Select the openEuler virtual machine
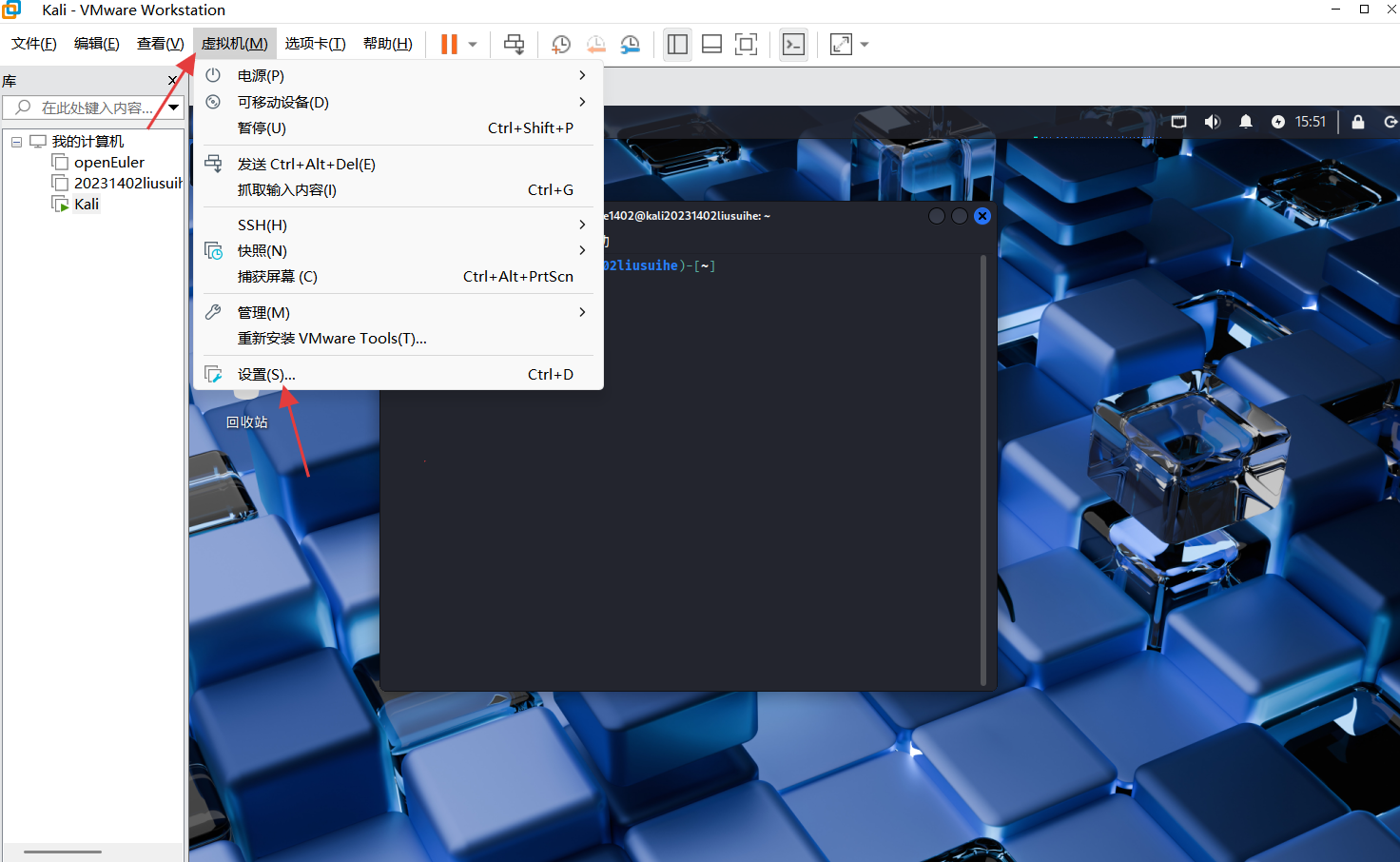Image resolution: width=1400 pixels, height=862 pixels. tap(109, 162)
